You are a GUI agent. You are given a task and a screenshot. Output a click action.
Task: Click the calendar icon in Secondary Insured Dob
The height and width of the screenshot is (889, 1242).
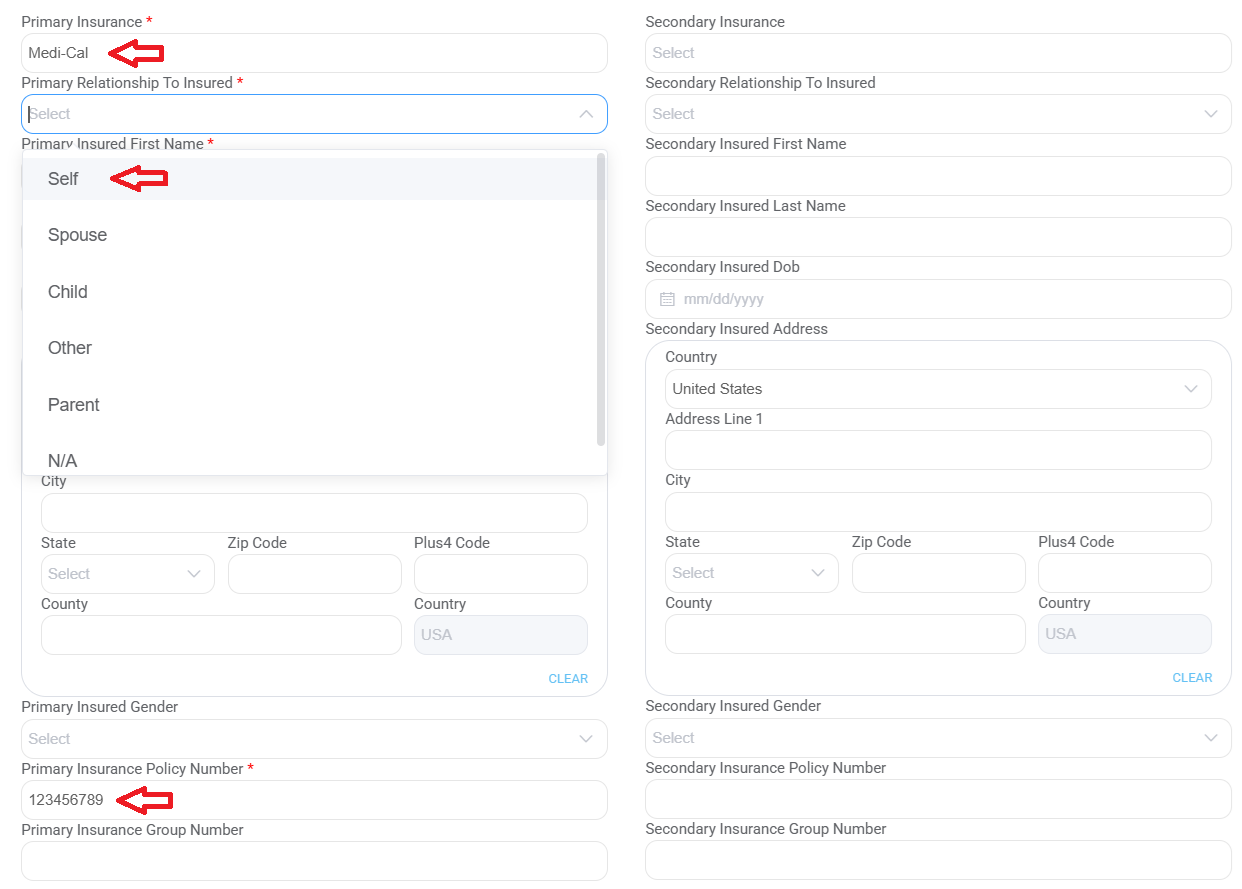[667, 299]
